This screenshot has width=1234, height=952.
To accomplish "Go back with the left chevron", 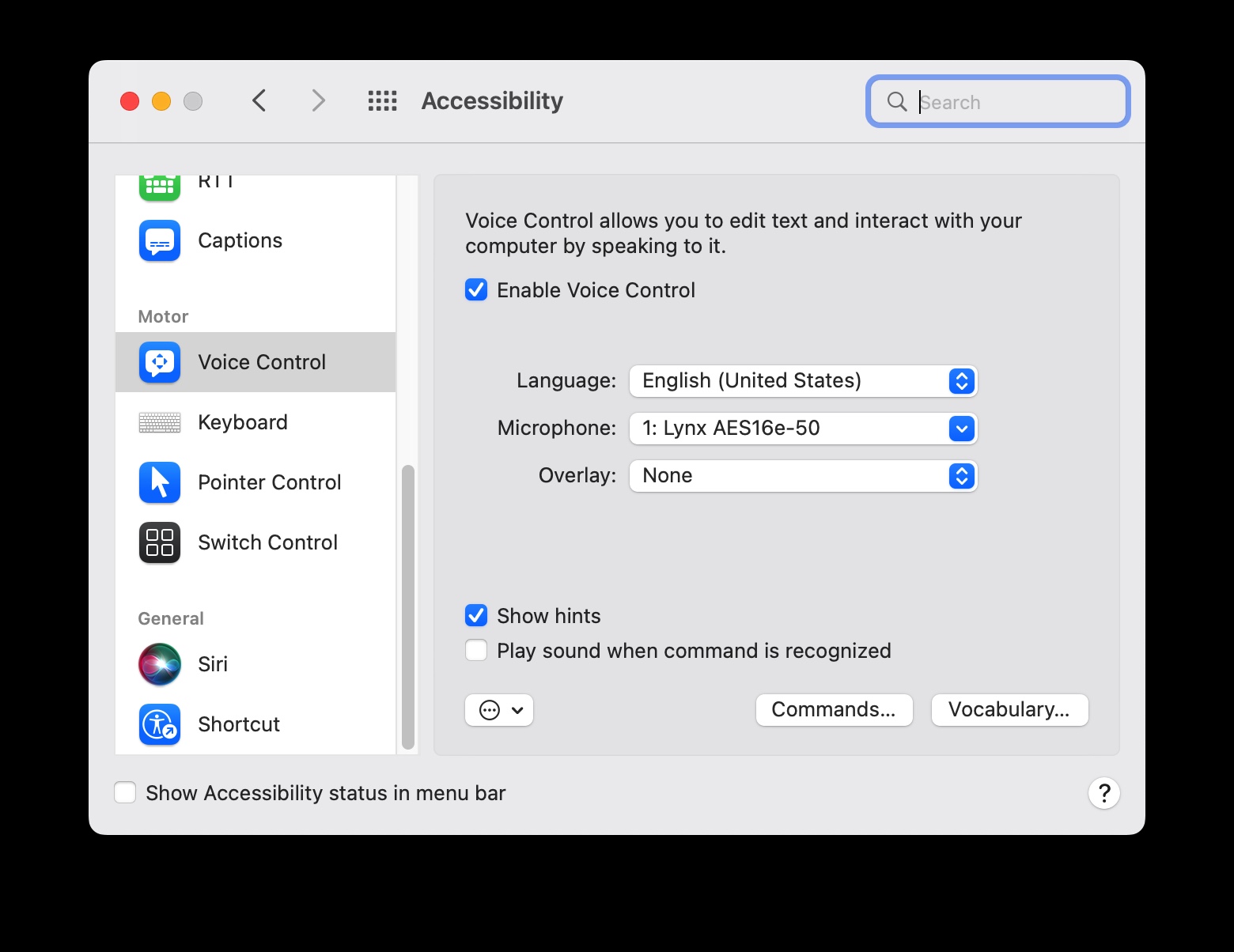I will (259, 100).
